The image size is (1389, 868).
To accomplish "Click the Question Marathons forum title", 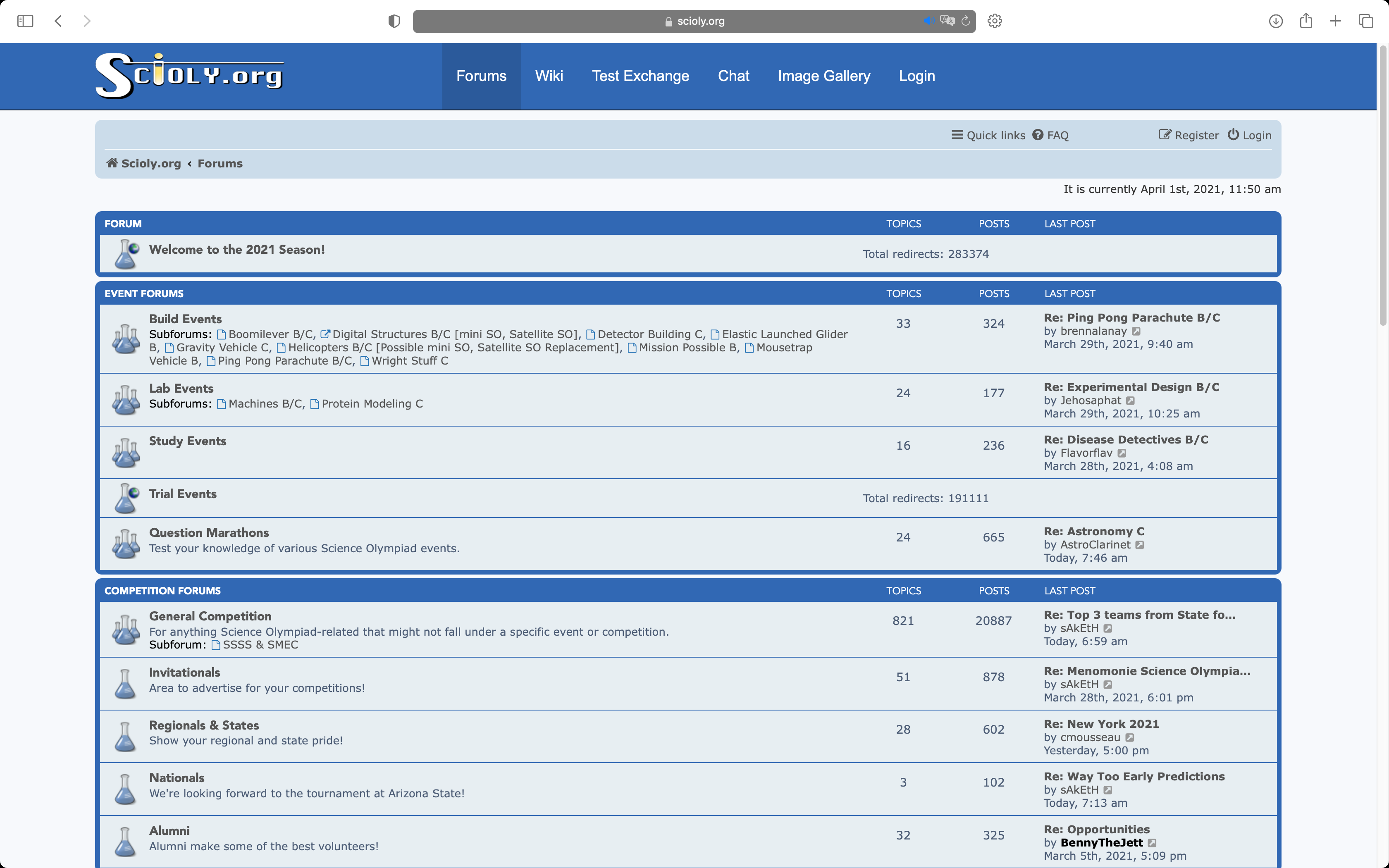I will pos(209,533).
